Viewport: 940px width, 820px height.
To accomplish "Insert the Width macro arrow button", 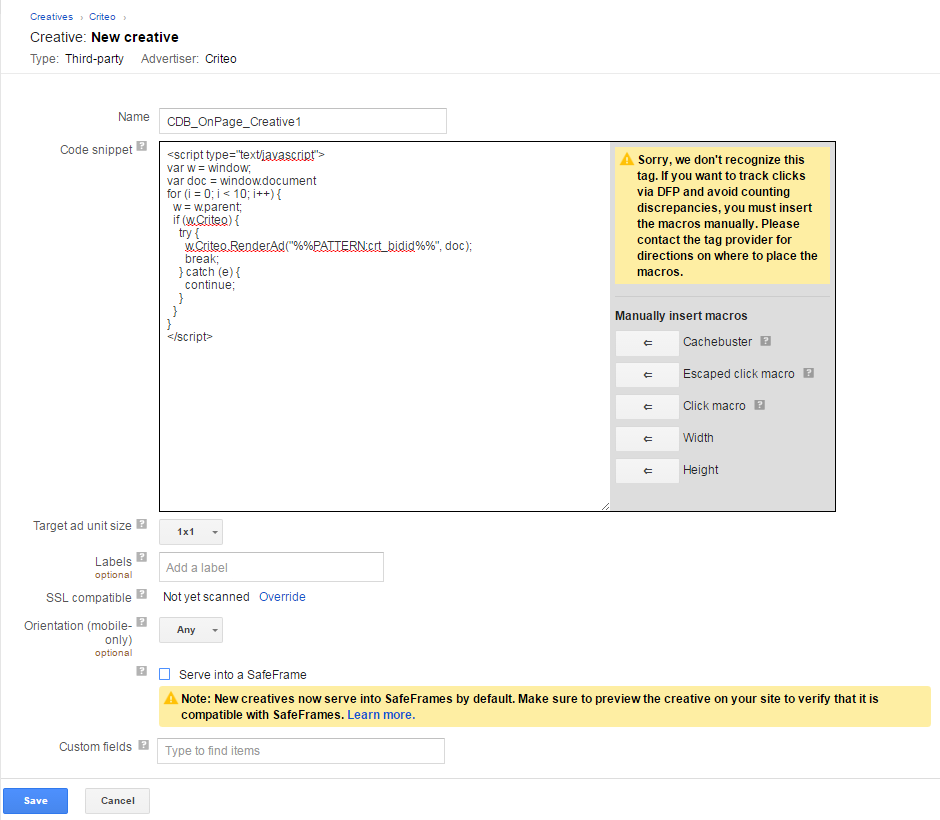I will click(647, 439).
